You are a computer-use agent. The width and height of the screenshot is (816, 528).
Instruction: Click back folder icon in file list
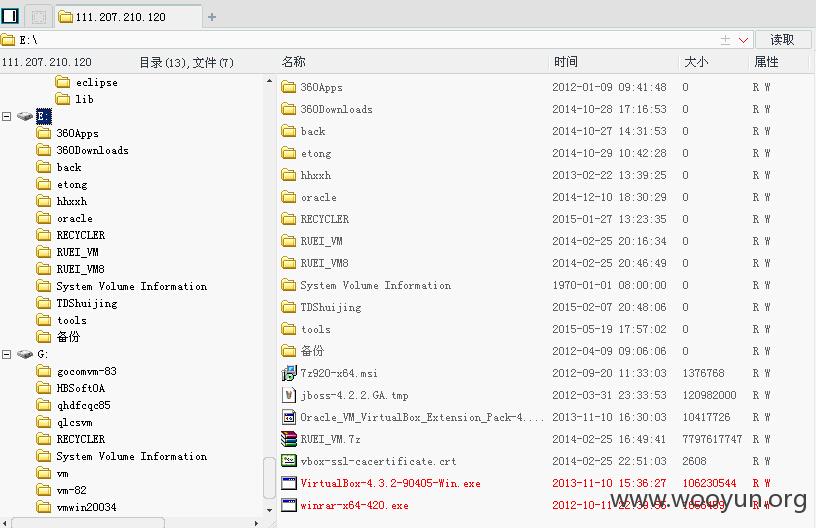click(289, 131)
